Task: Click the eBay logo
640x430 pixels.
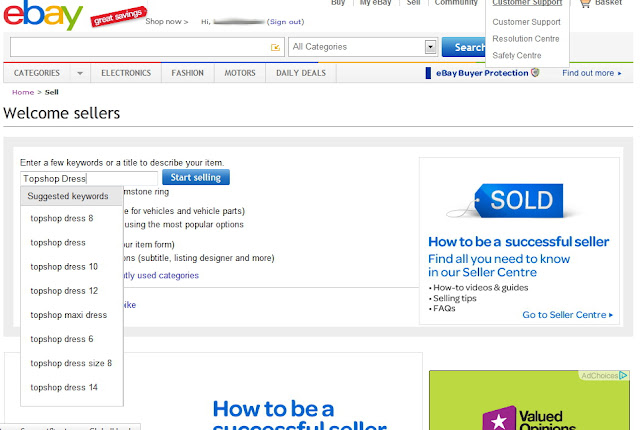Action: pyautogui.click(x=43, y=16)
